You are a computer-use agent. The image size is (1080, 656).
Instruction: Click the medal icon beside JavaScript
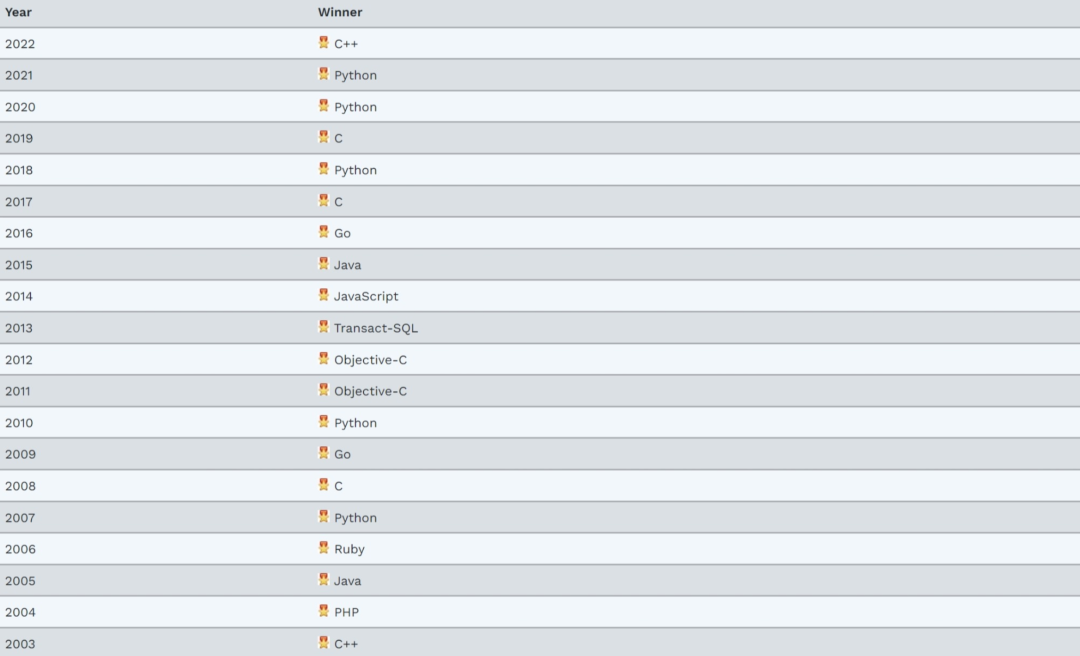pos(323,295)
